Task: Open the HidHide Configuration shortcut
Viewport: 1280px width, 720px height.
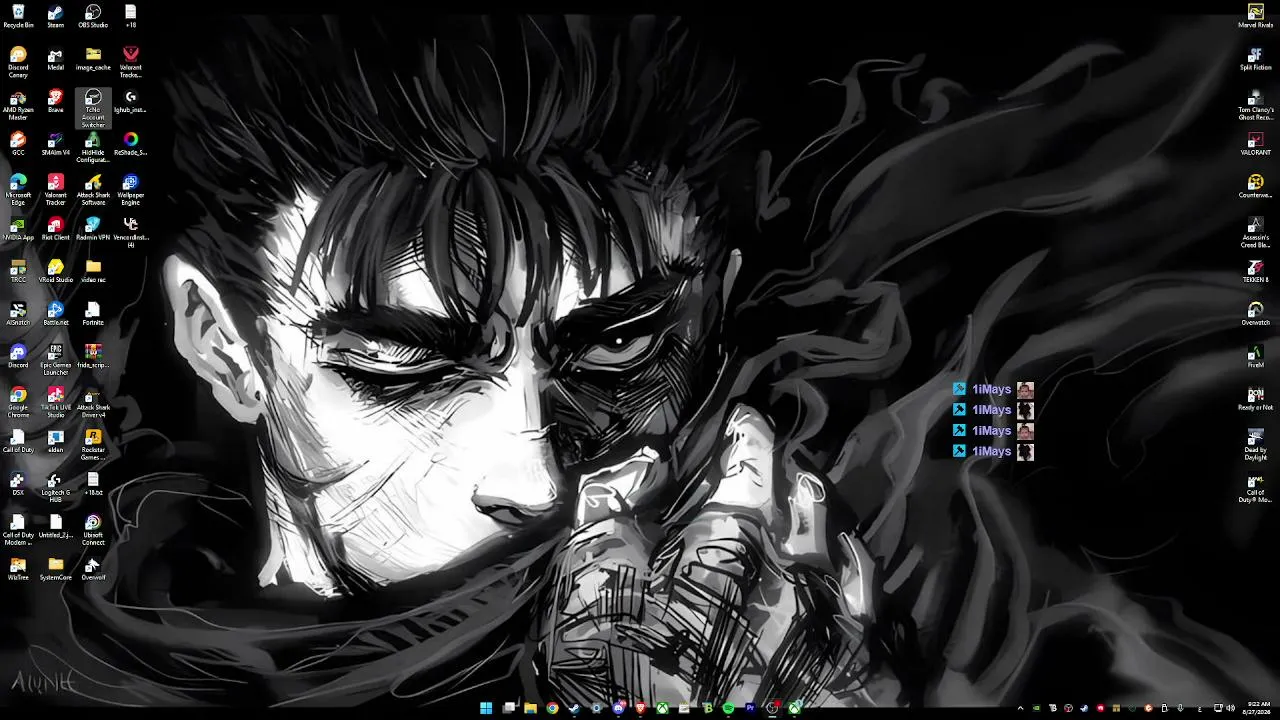Action: click(x=93, y=147)
